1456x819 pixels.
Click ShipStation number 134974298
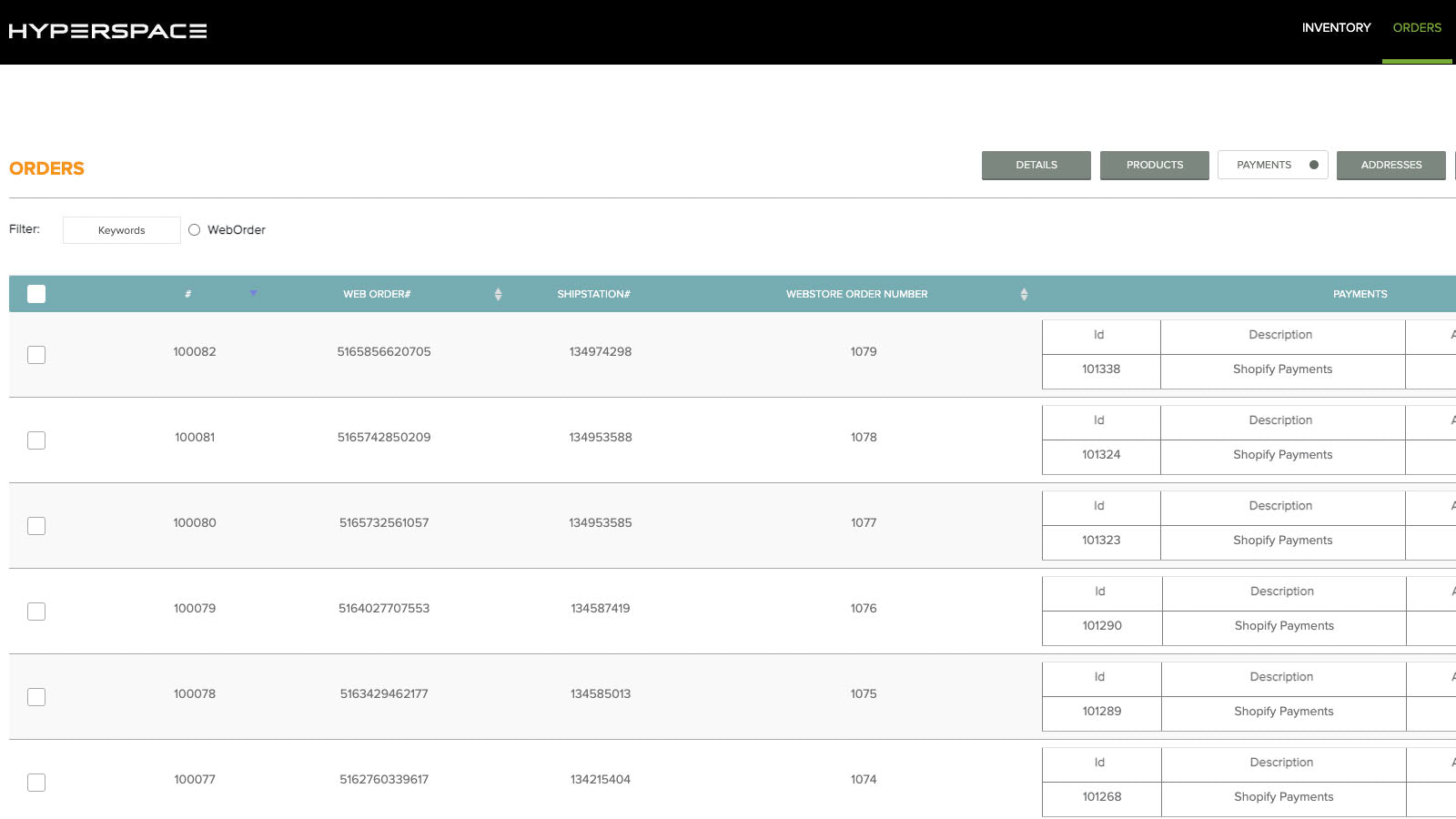(601, 351)
